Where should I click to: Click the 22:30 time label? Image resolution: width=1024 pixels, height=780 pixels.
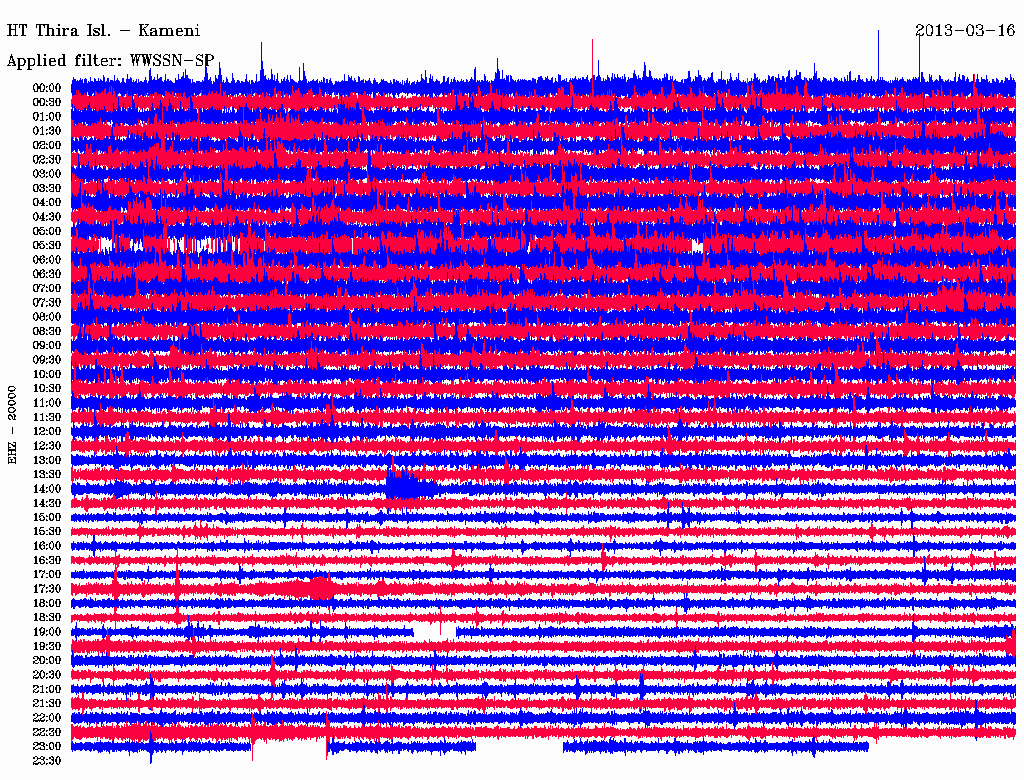point(47,732)
